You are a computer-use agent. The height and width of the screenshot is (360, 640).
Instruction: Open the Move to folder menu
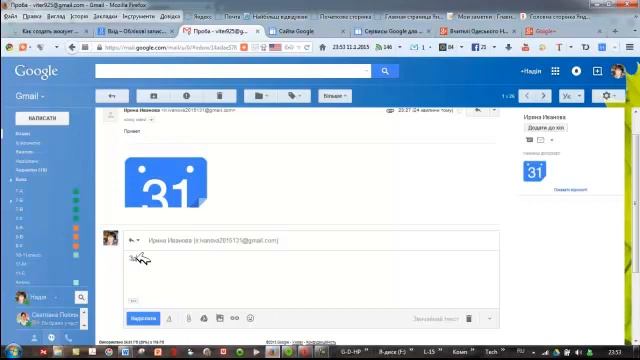click(261, 96)
